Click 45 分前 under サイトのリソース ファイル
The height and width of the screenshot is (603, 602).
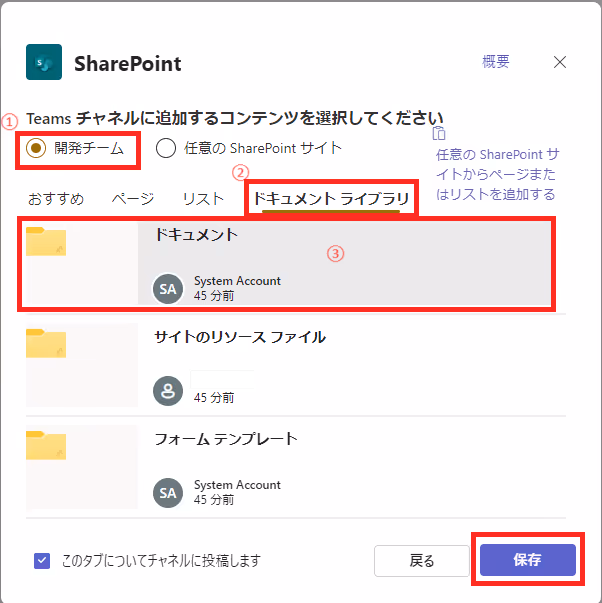(x=214, y=398)
